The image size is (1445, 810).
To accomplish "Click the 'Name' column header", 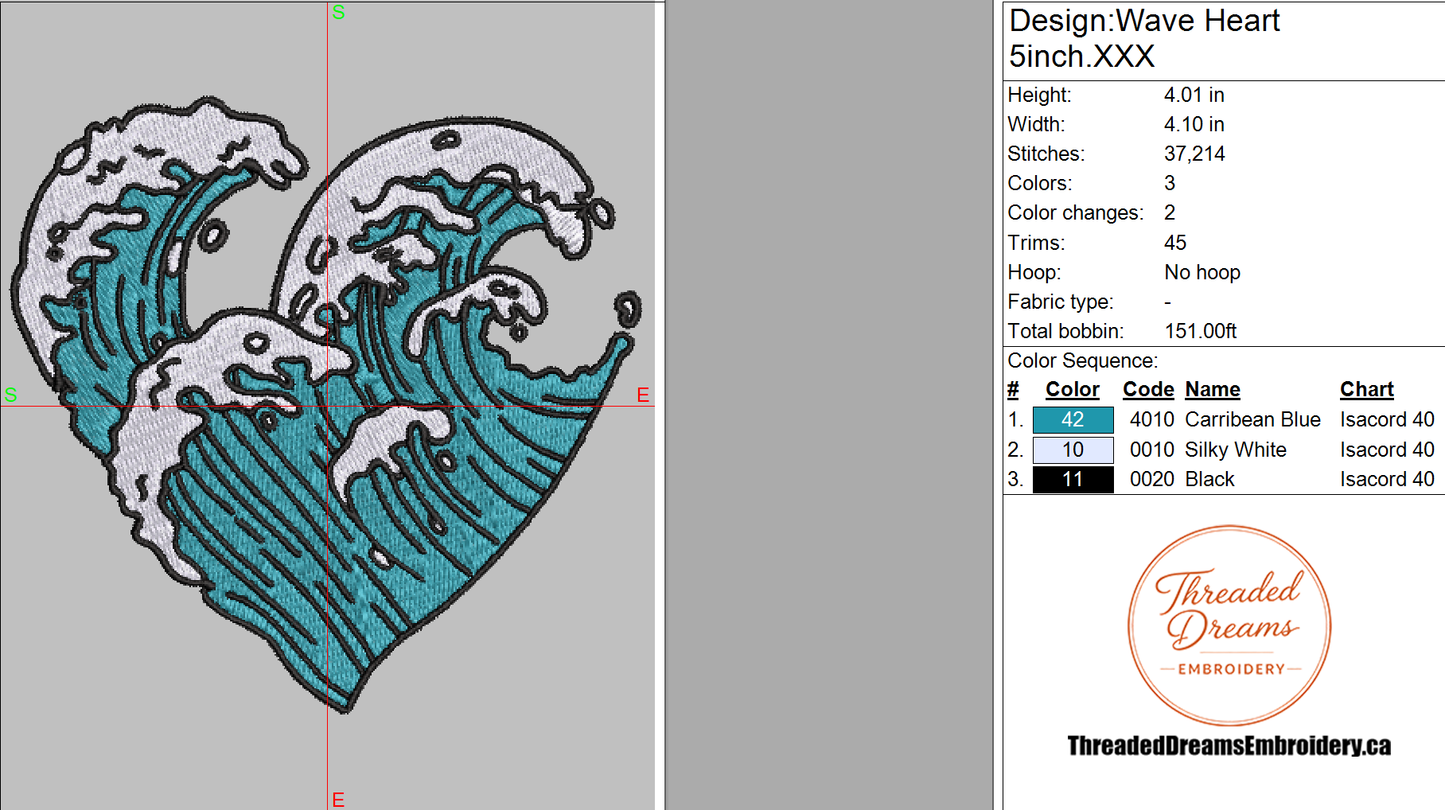I will (x=1212, y=390).
